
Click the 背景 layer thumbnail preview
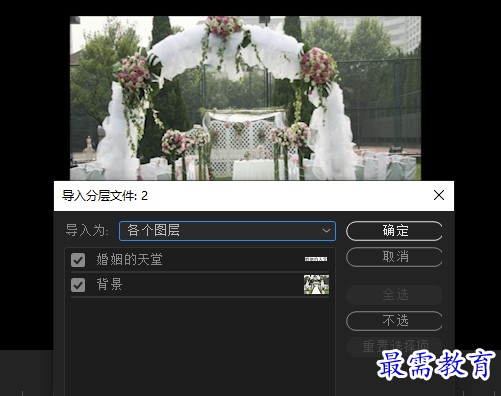[x=316, y=285]
